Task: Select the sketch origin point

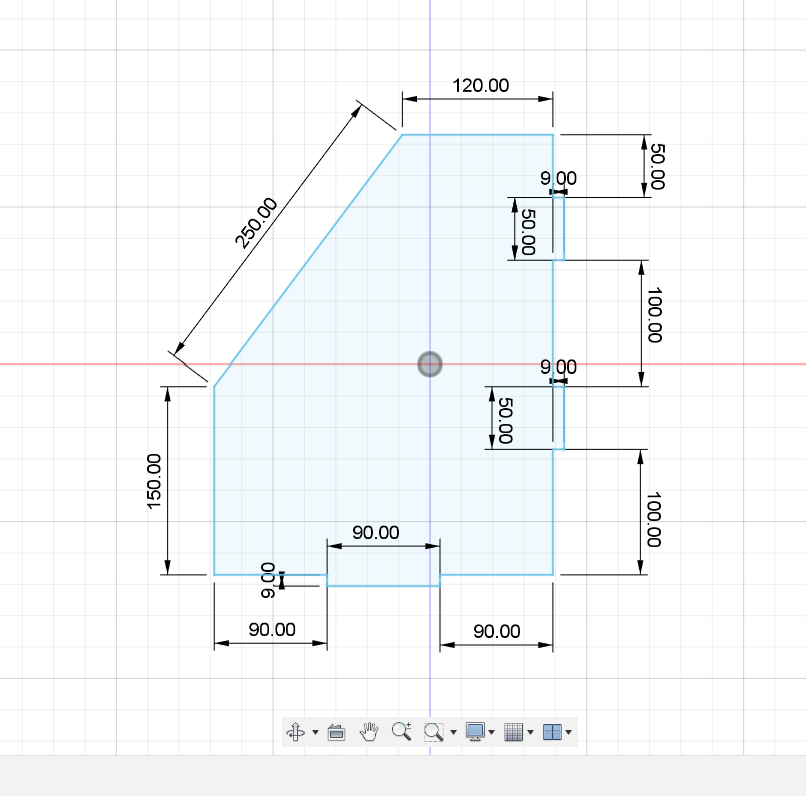Action: click(x=430, y=364)
